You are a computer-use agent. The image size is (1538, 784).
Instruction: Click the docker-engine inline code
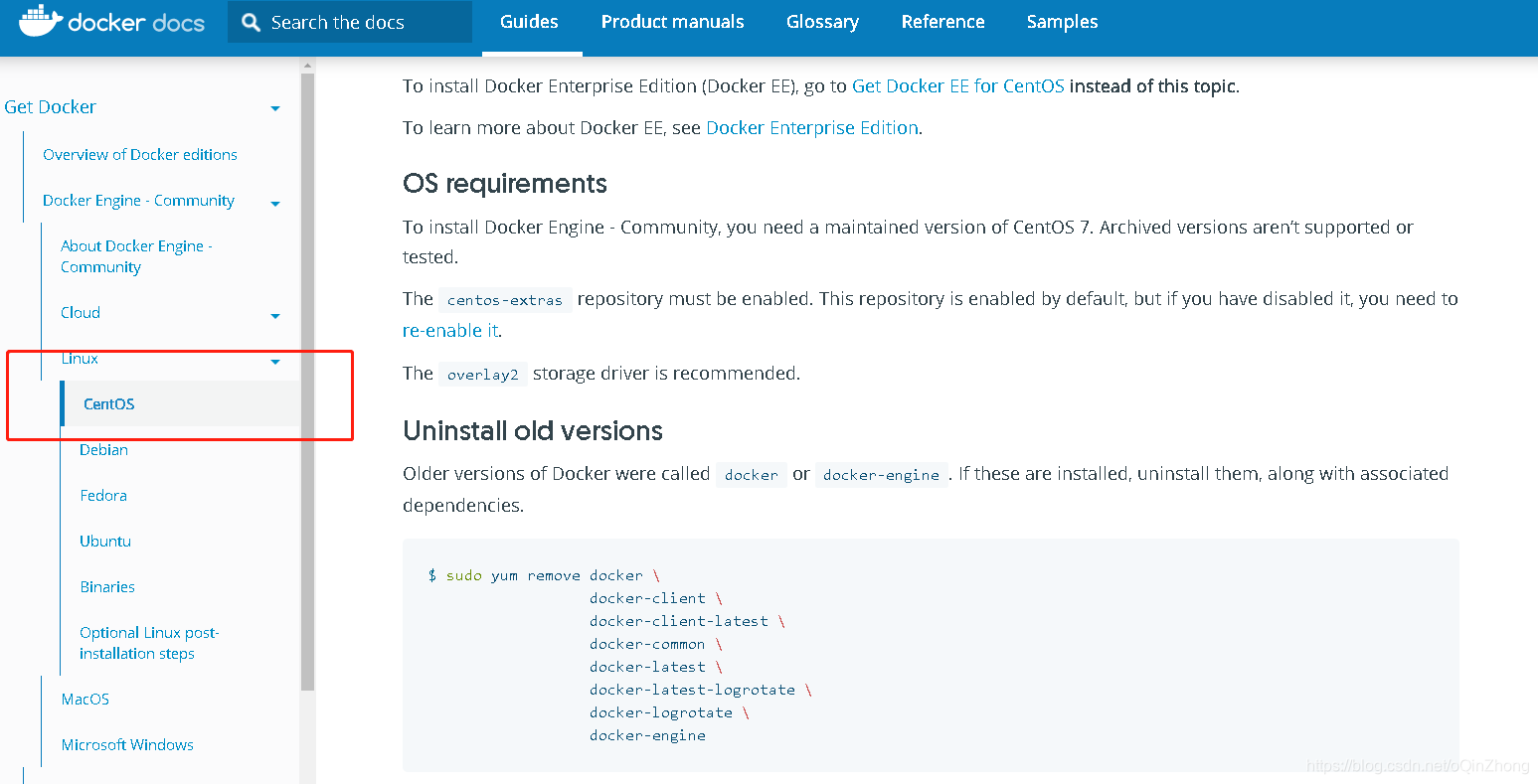881,475
